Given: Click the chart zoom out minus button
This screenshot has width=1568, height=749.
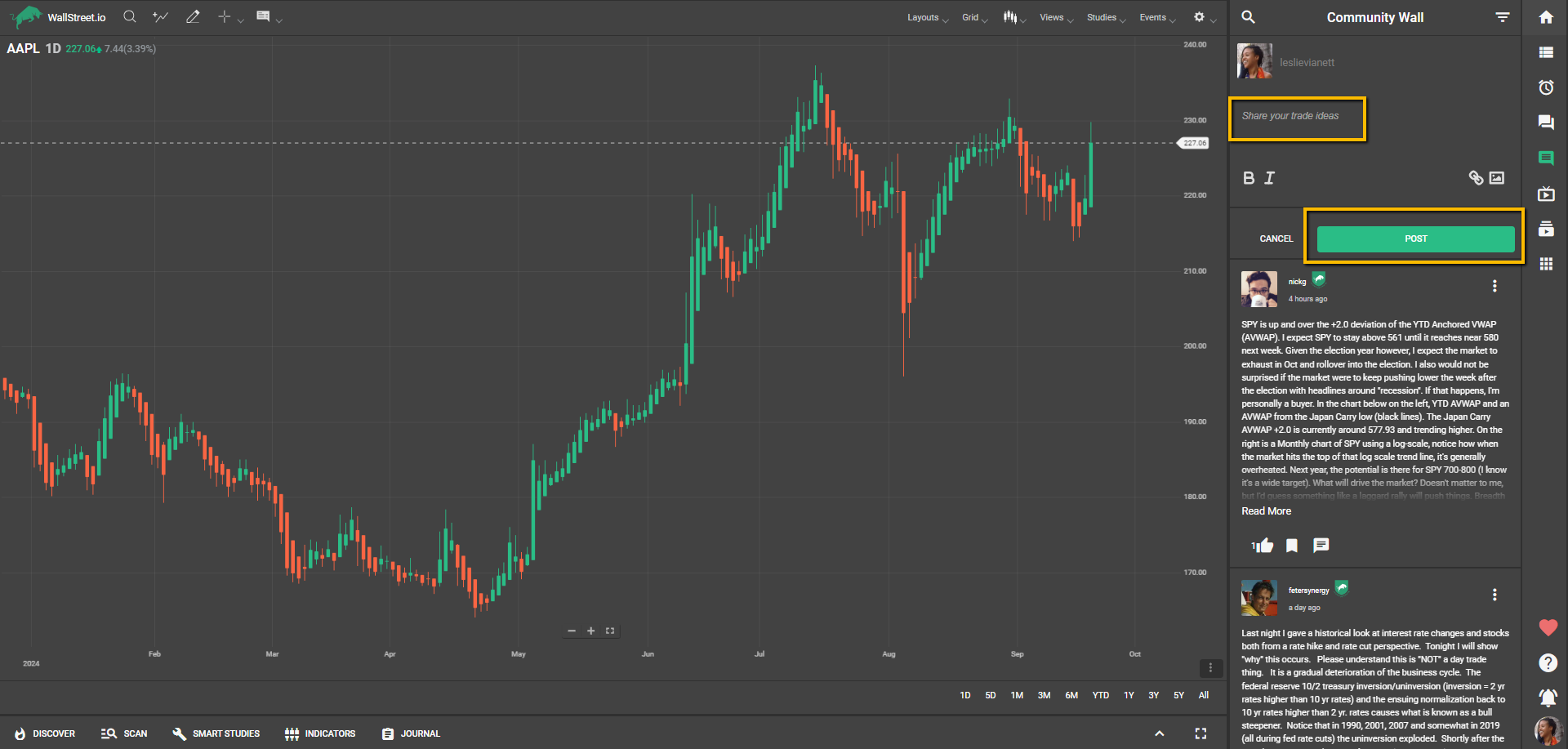Looking at the screenshot, I should coord(572,631).
